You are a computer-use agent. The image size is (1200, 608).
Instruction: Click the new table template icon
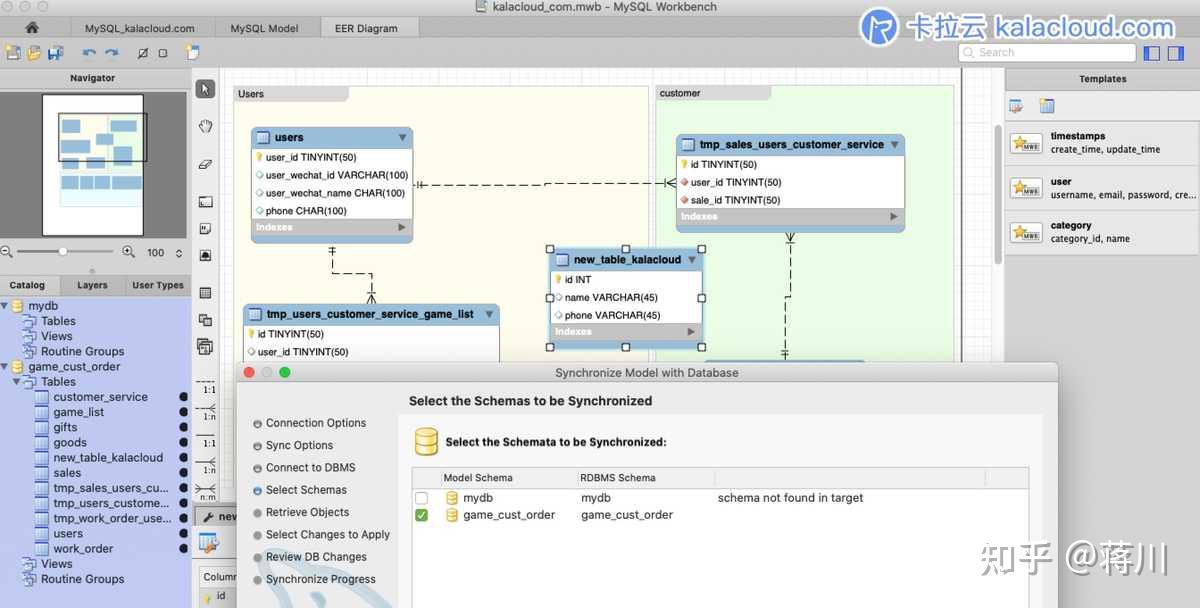click(x=1046, y=106)
